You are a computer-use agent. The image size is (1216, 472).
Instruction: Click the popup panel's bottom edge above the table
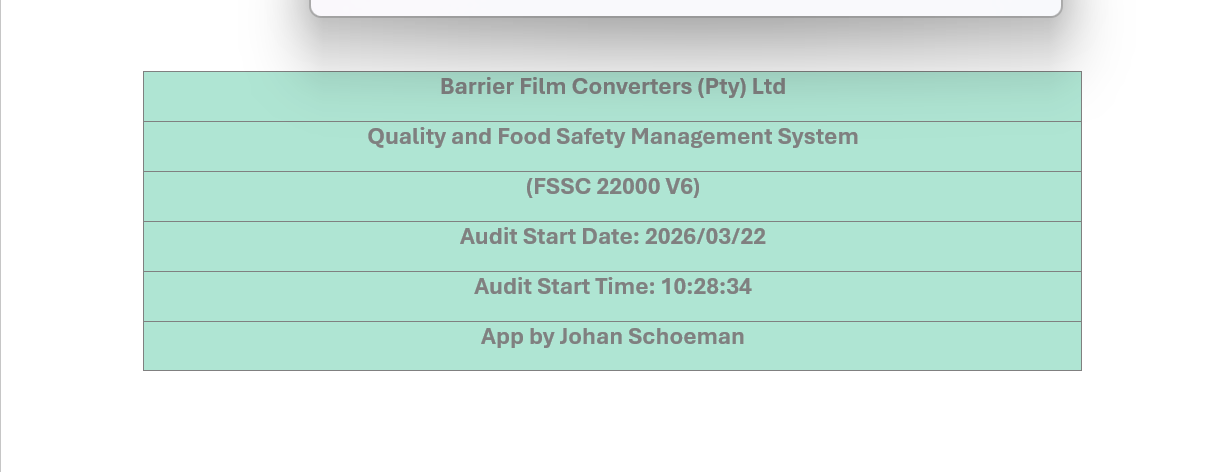point(686,14)
